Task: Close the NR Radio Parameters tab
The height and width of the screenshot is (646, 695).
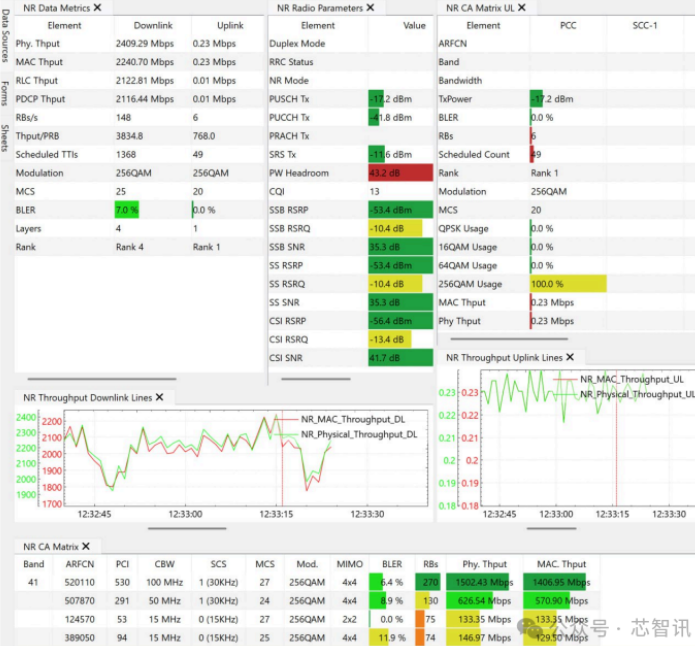Action: point(370,7)
